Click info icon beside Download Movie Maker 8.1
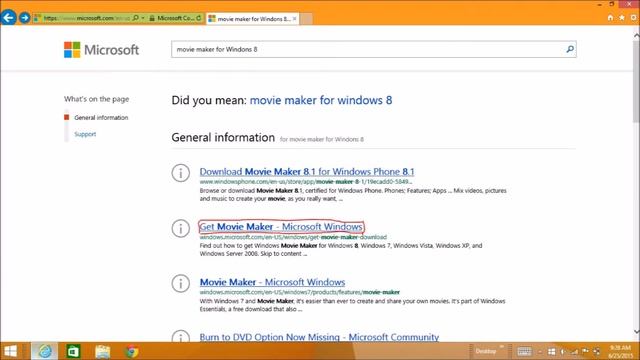The height and width of the screenshot is (360, 640). click(x=180, y=173)
